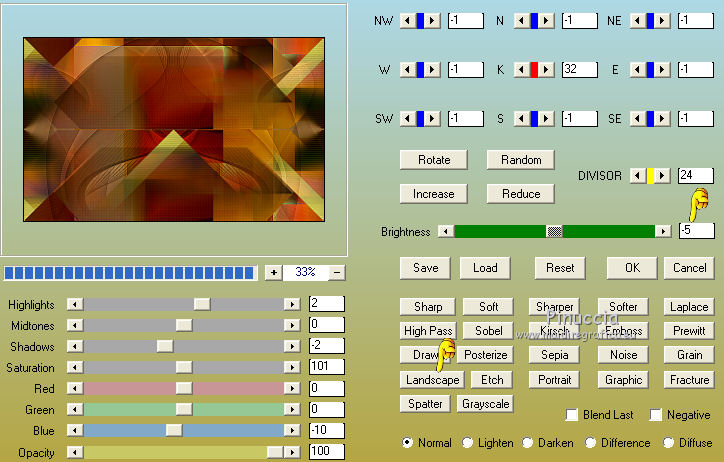Image resolution: width=724 pixels, height=462 pixels.
Task: Increase the E value with right arrow
Action: [663, 70]
